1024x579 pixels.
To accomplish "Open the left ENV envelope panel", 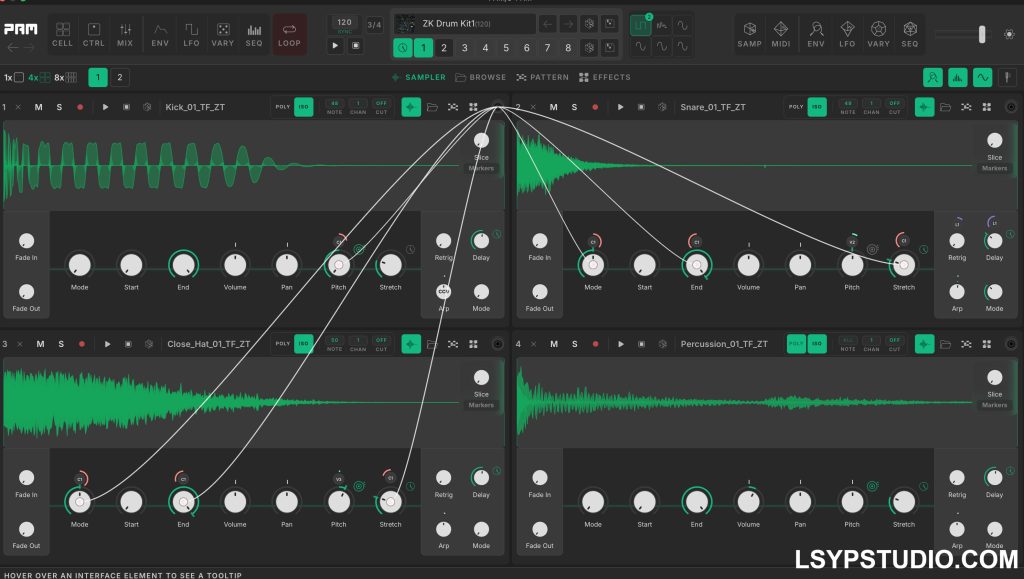I will [x=160, y=35].
